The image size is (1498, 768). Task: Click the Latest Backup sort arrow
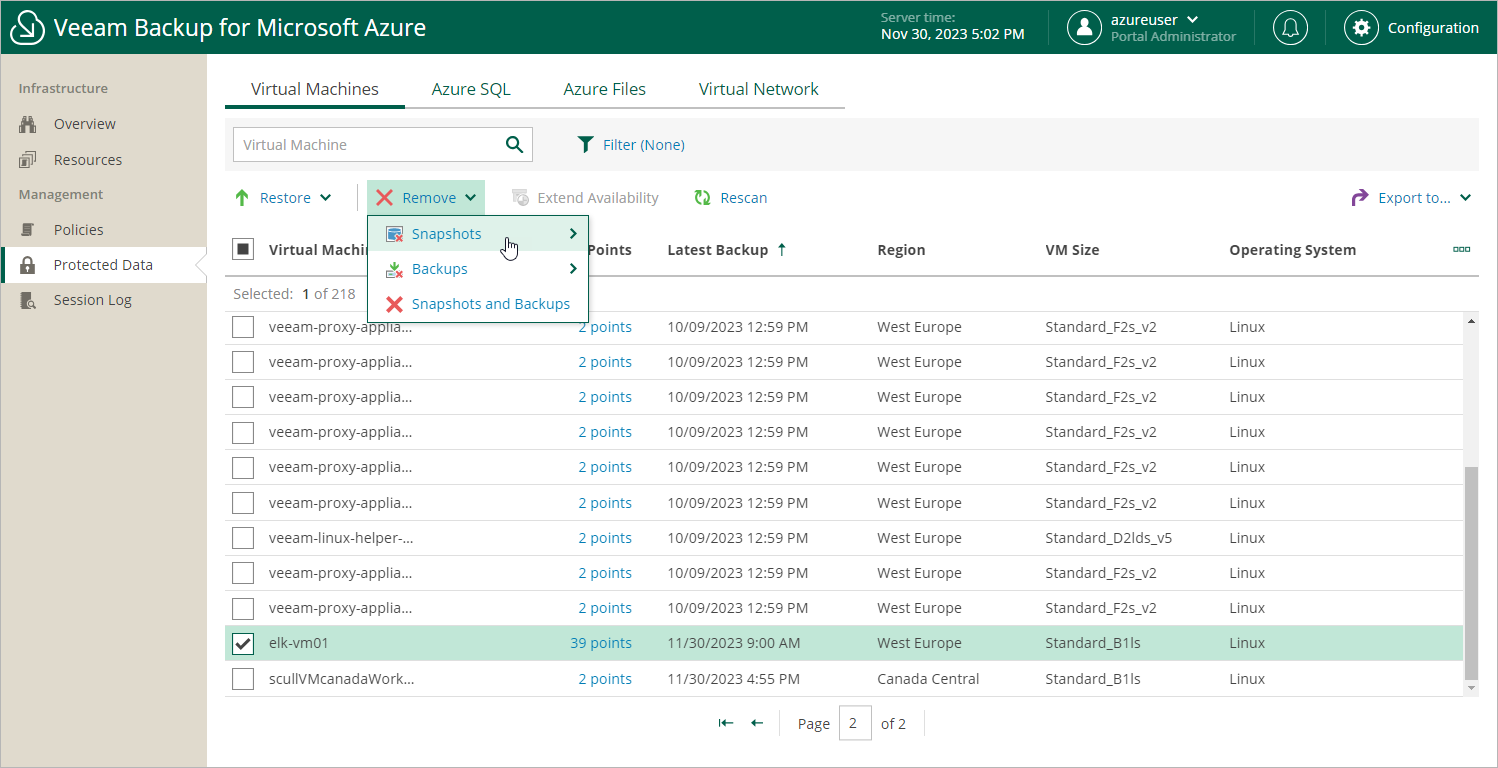(x=782, y=249)
